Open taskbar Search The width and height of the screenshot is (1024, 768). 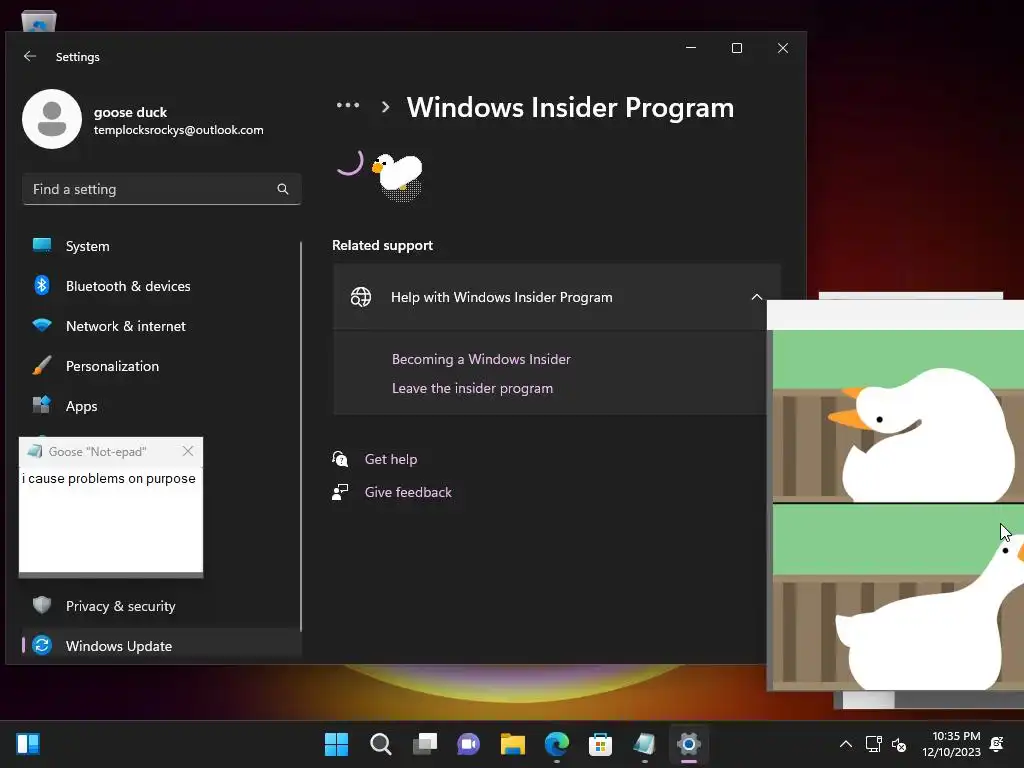[381, 744]
